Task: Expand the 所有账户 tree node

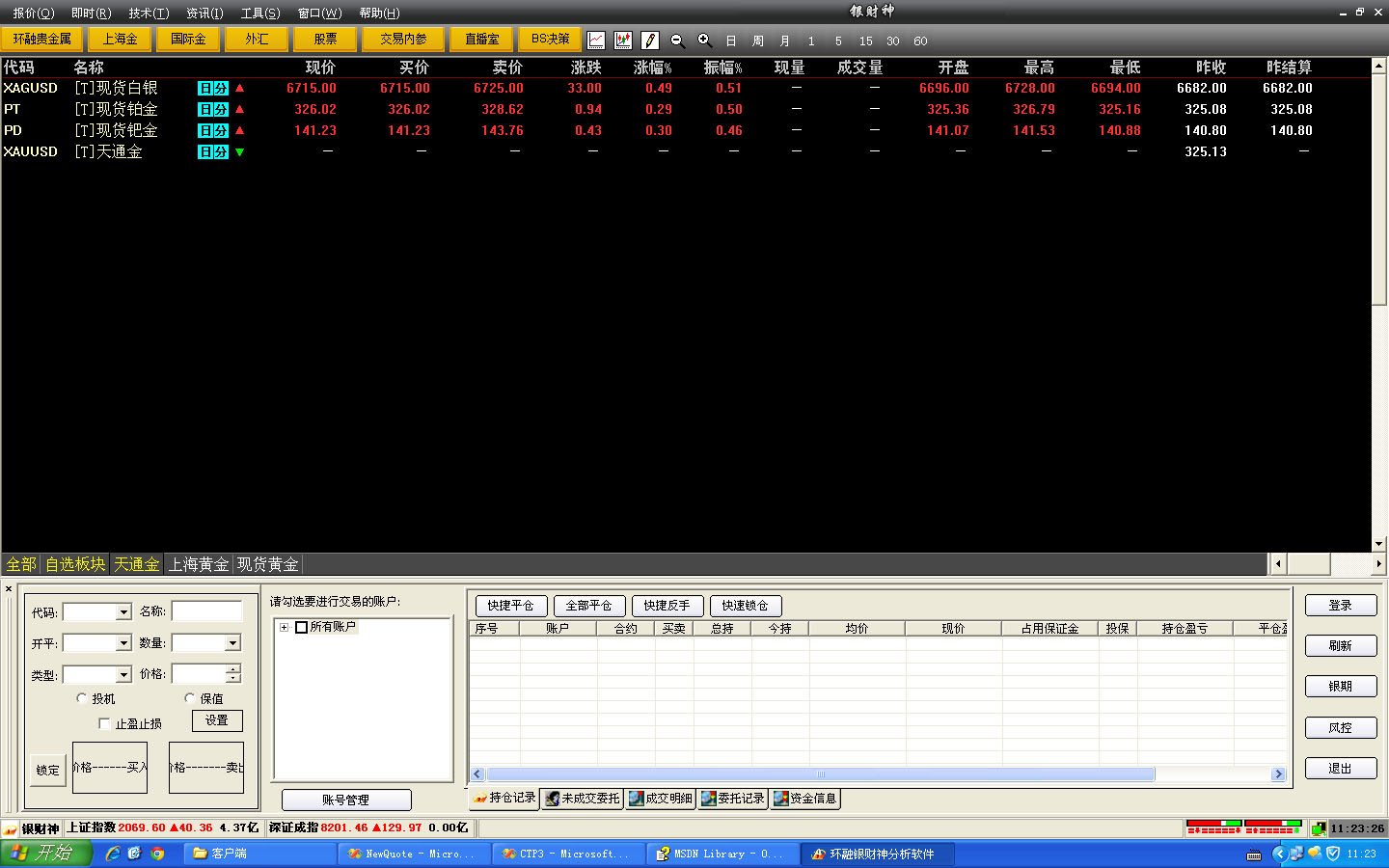Action: pos(284,627)
